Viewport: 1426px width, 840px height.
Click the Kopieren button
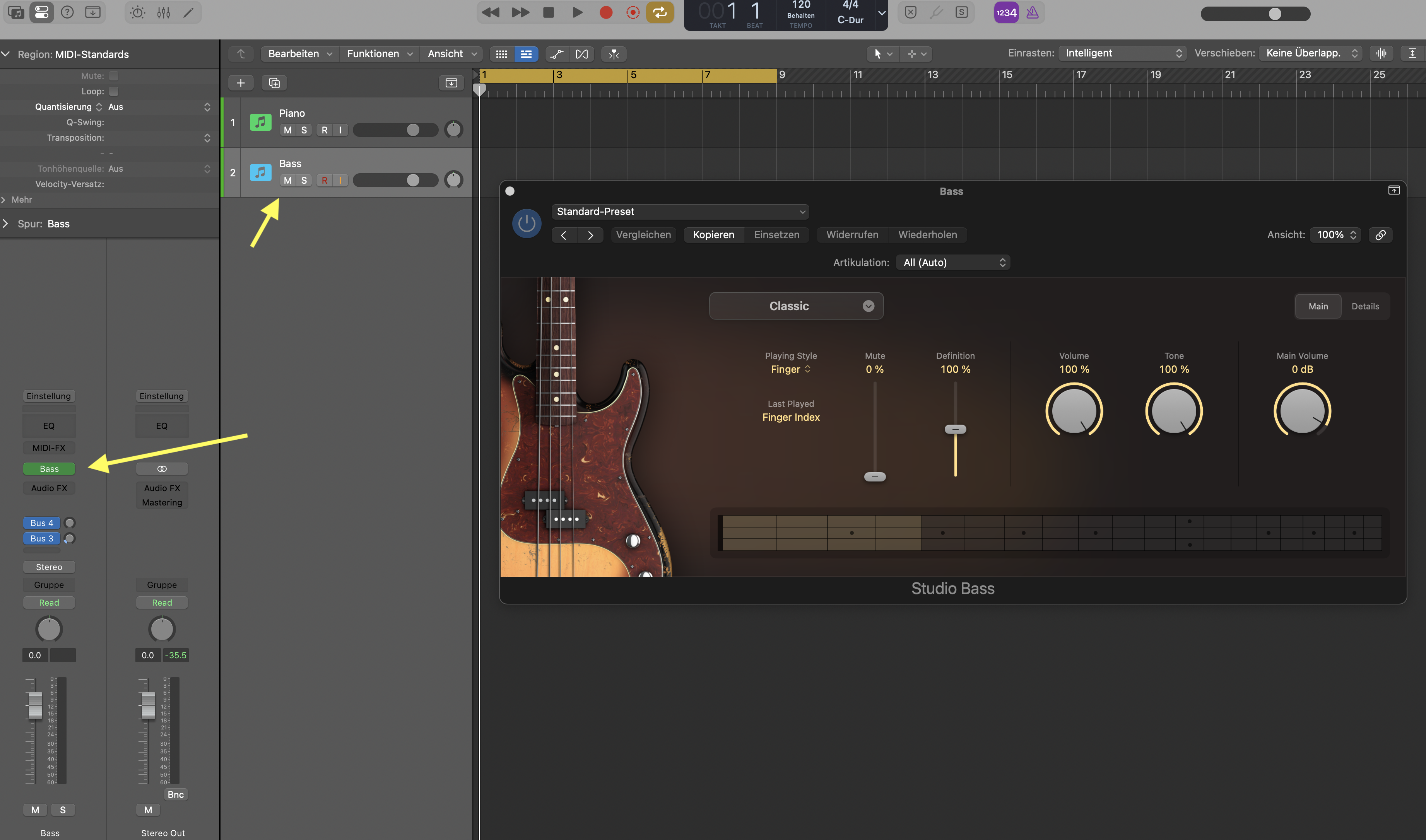pos(713,235)
